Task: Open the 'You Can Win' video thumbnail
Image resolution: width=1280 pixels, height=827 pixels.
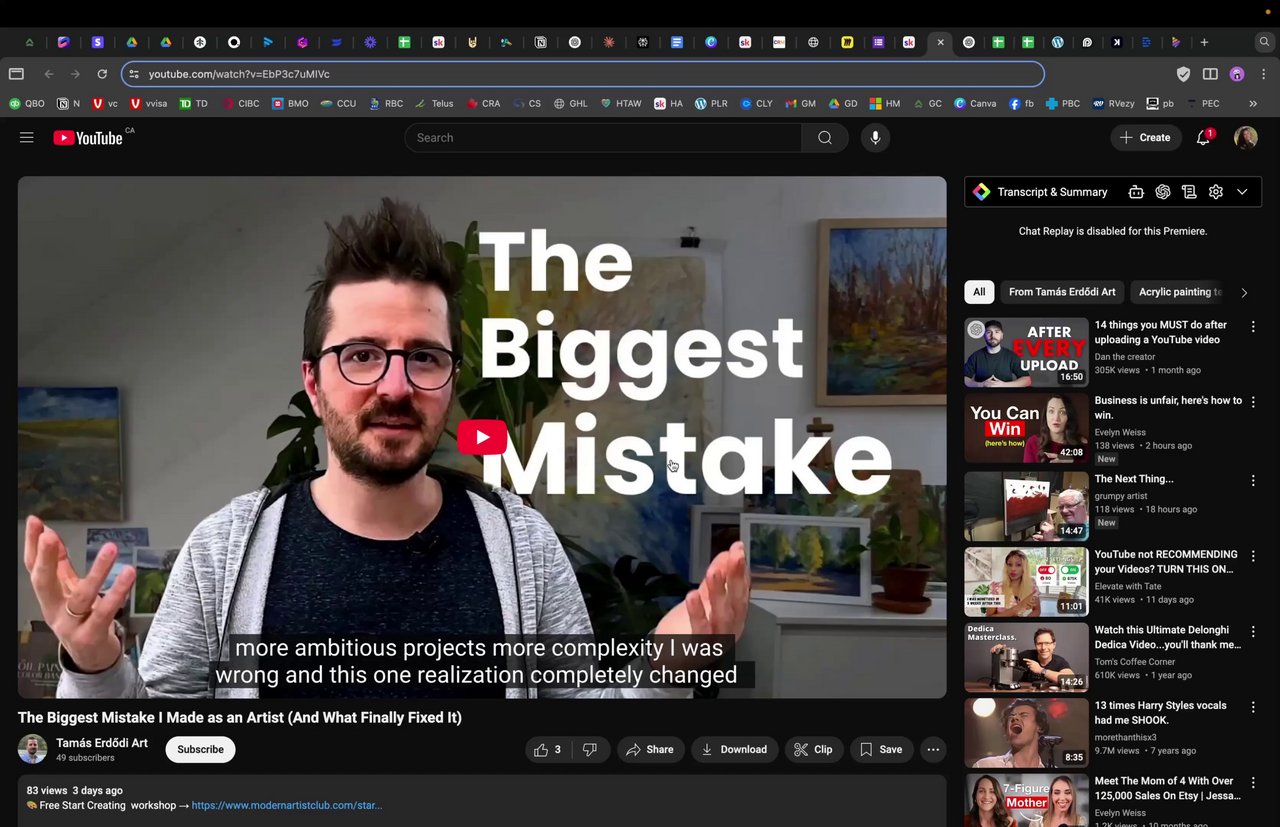Action: pyautogui.click(x=1026, y=428)
